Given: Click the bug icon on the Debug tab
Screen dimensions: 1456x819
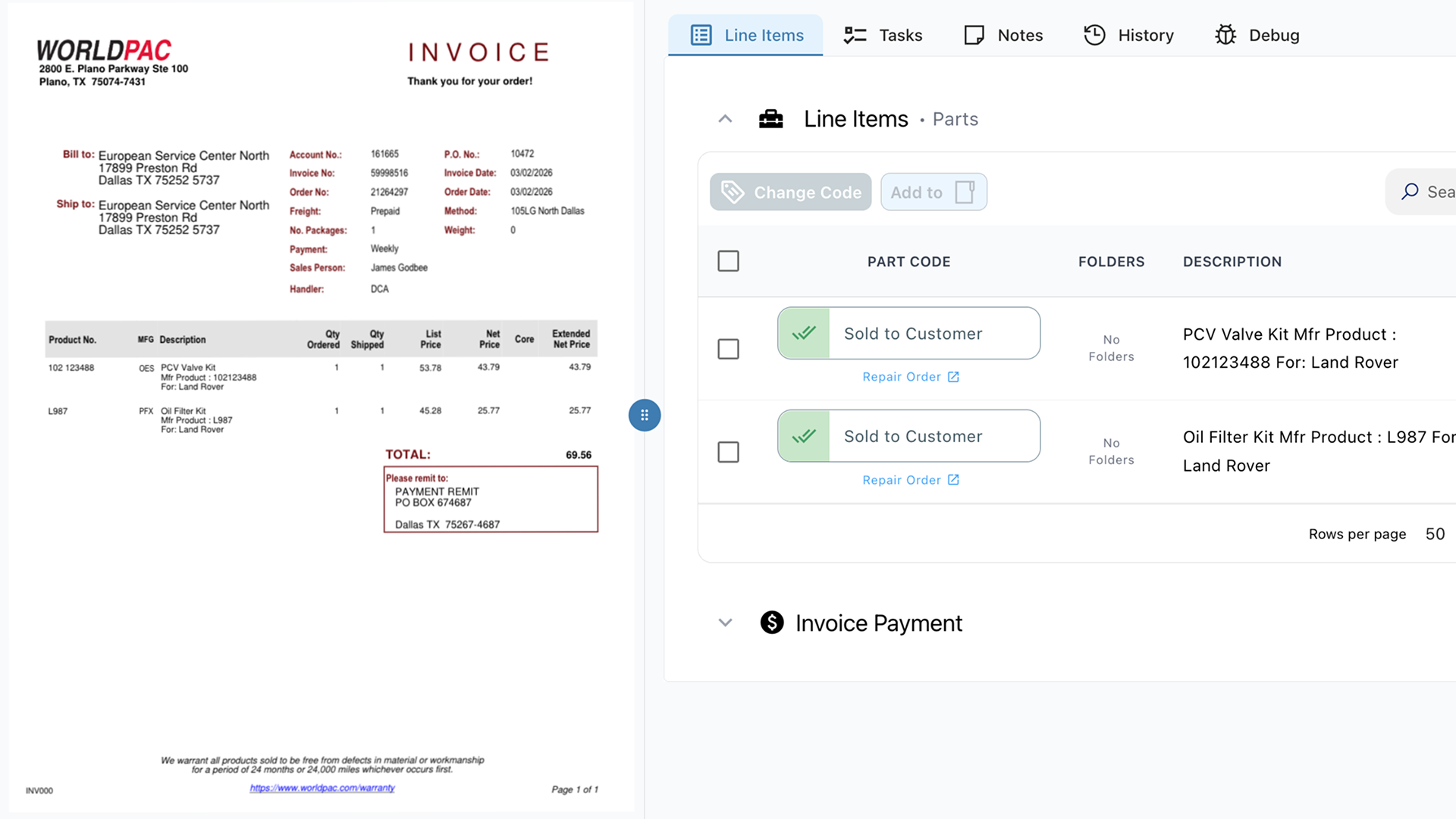Looking at the screenshot, I should (x=1225, y=35).
